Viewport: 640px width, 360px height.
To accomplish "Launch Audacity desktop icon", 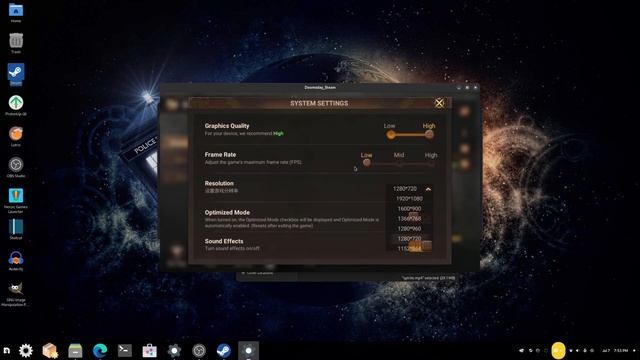I will (16, 260).
